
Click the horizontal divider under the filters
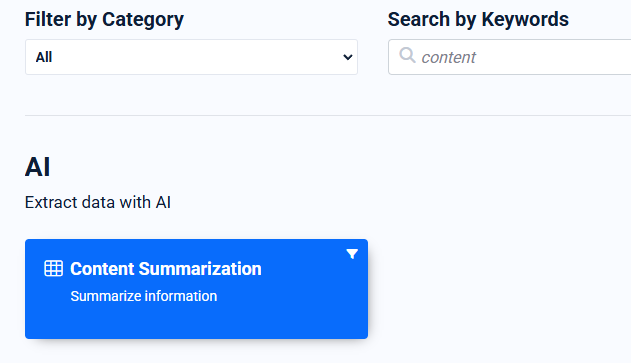point(328,116)
